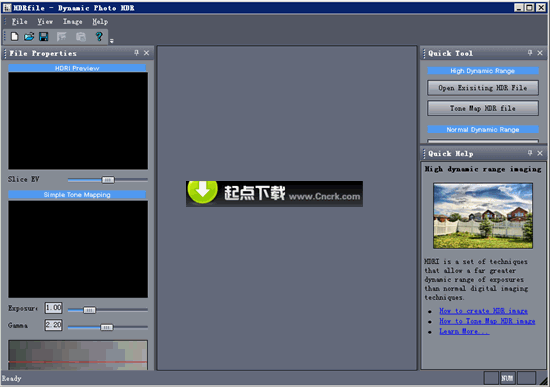550x387 pixels.
Task: Click the grayed flag toolbar icon
Action: pos(62,36)
